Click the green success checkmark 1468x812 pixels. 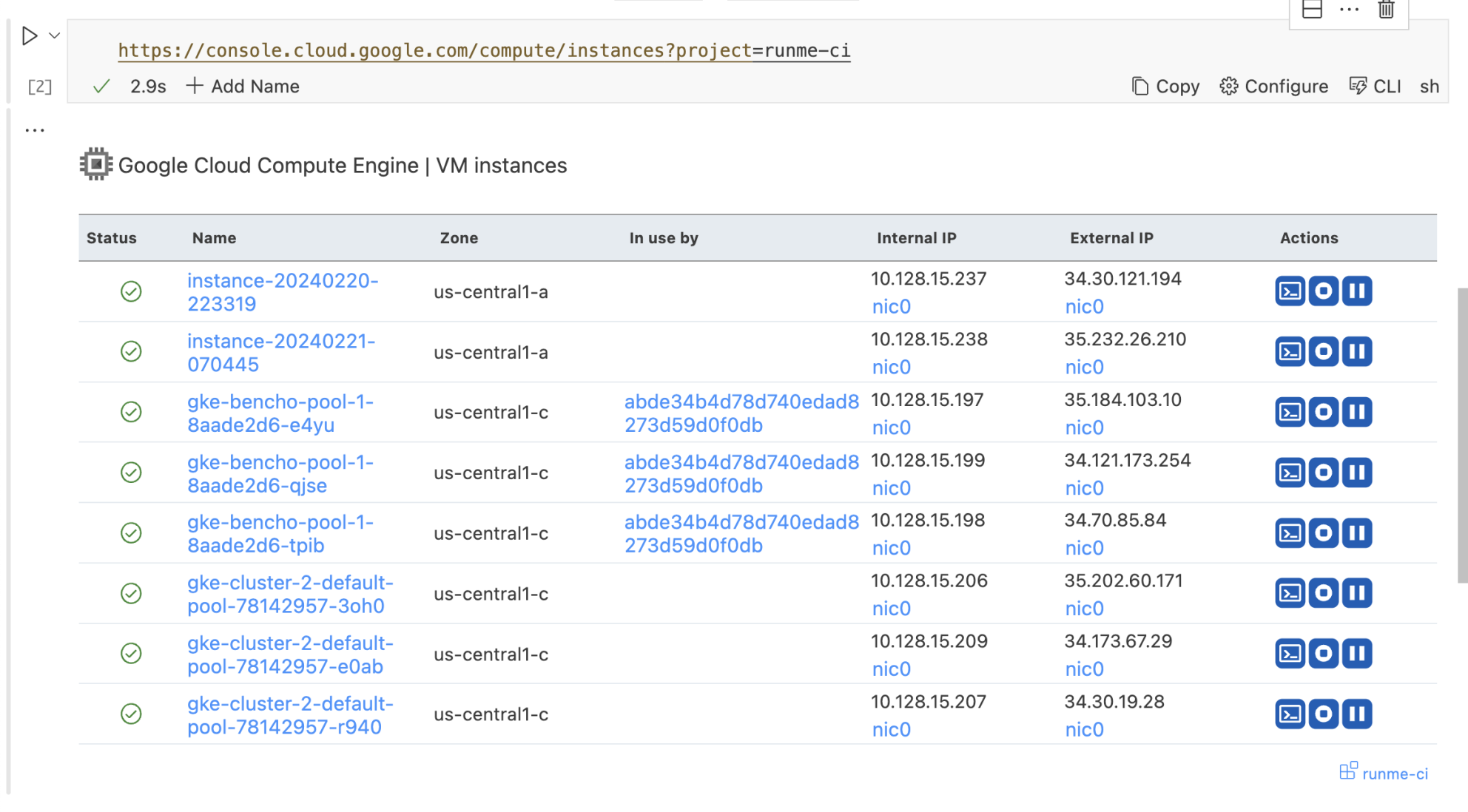101,87
